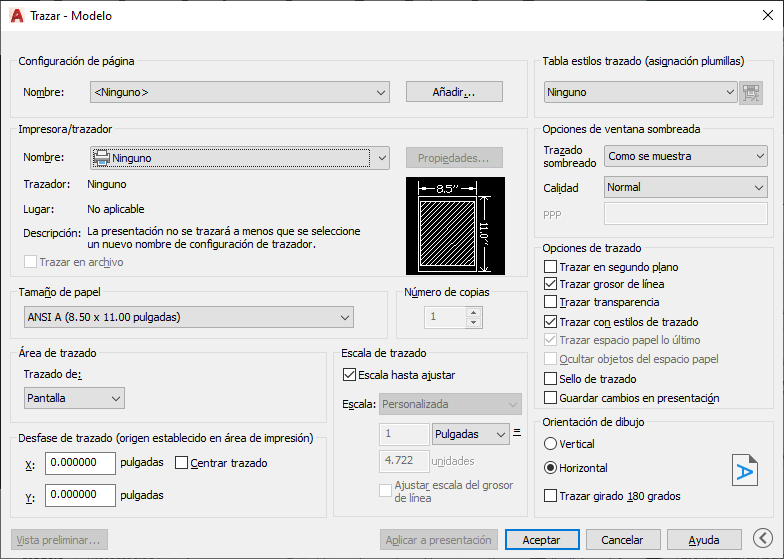Viewport: 784px width, 559px height.
Task: Enable Sello de trazado checkbox
Action: click(x=550, y=378)
